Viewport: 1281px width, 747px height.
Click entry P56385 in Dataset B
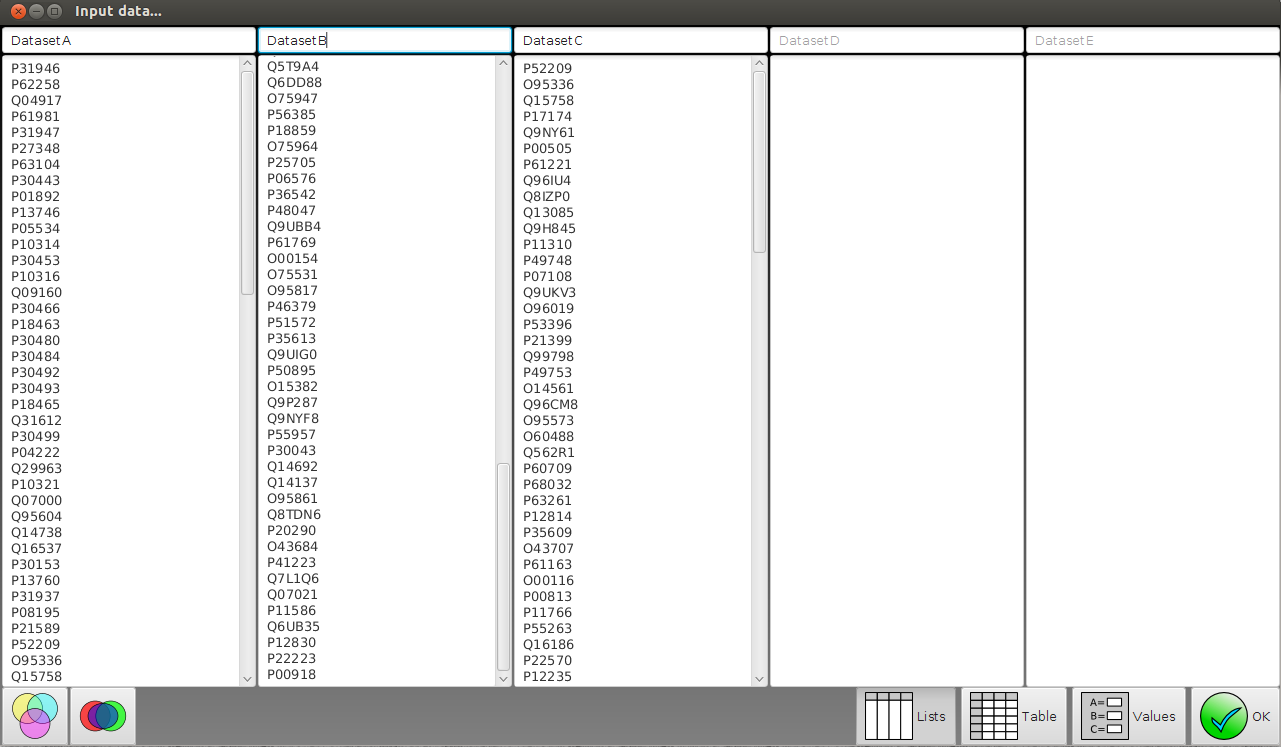click(x=292, y=114)
